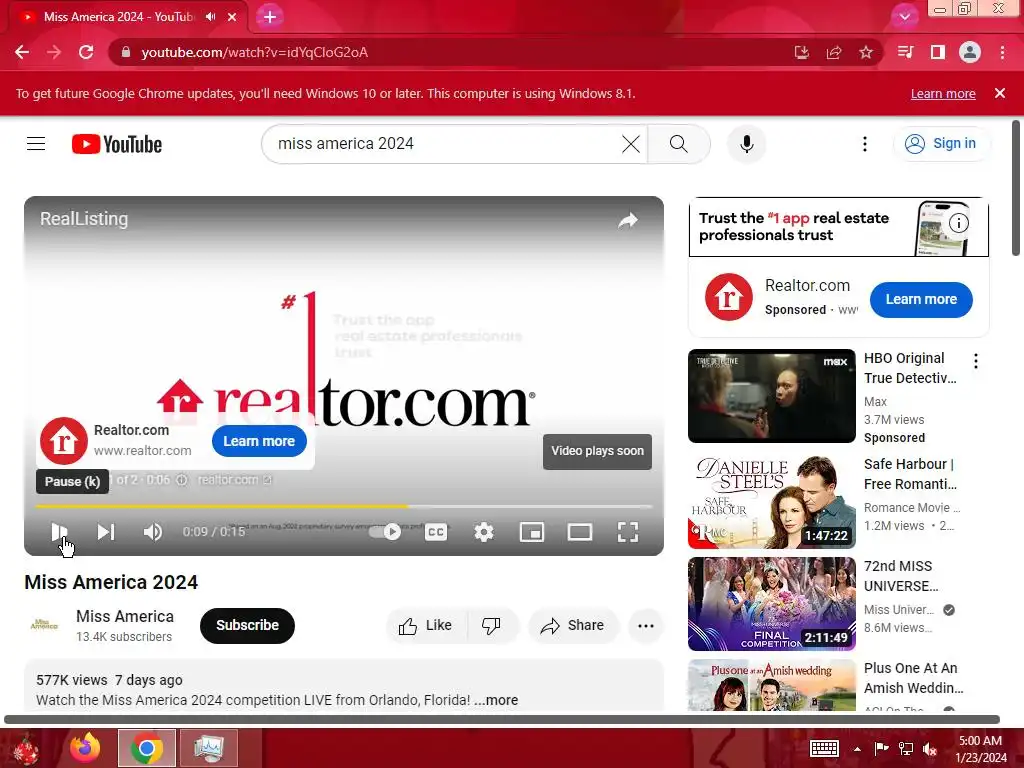Click Learn more on the video ad overlay
This screenshot has height=768, width=1024.
pyautogui.click(x=259, y=441)
